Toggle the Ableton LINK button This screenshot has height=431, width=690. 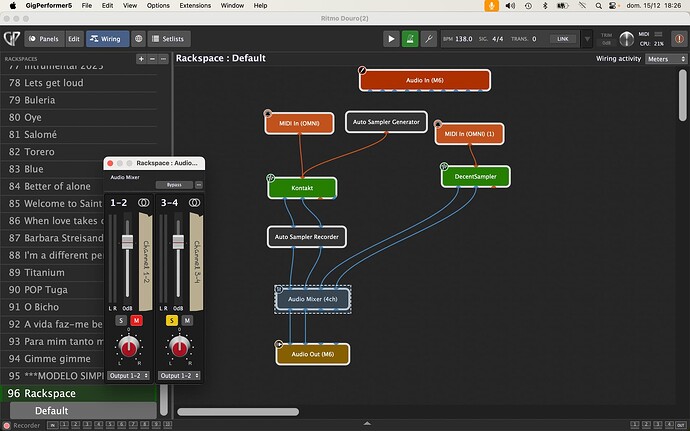tap(563, 39)
